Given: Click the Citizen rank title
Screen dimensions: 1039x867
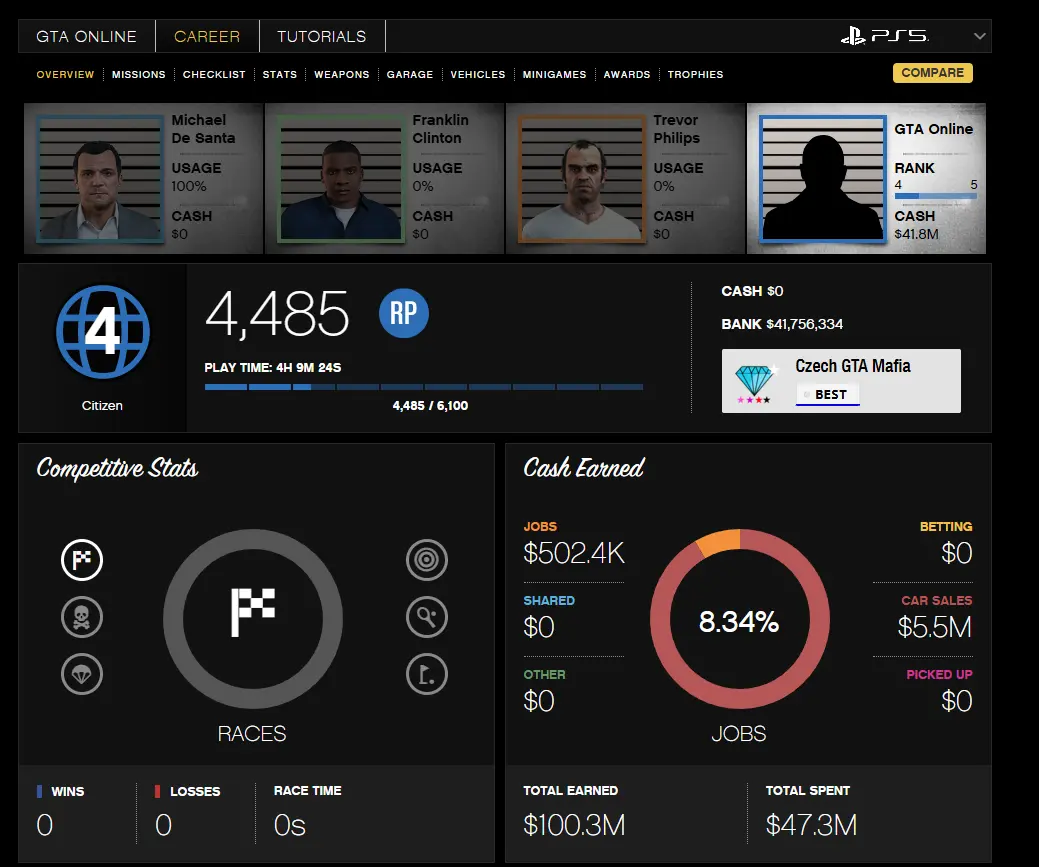Looking at the screenshot, I should (102, 406).
